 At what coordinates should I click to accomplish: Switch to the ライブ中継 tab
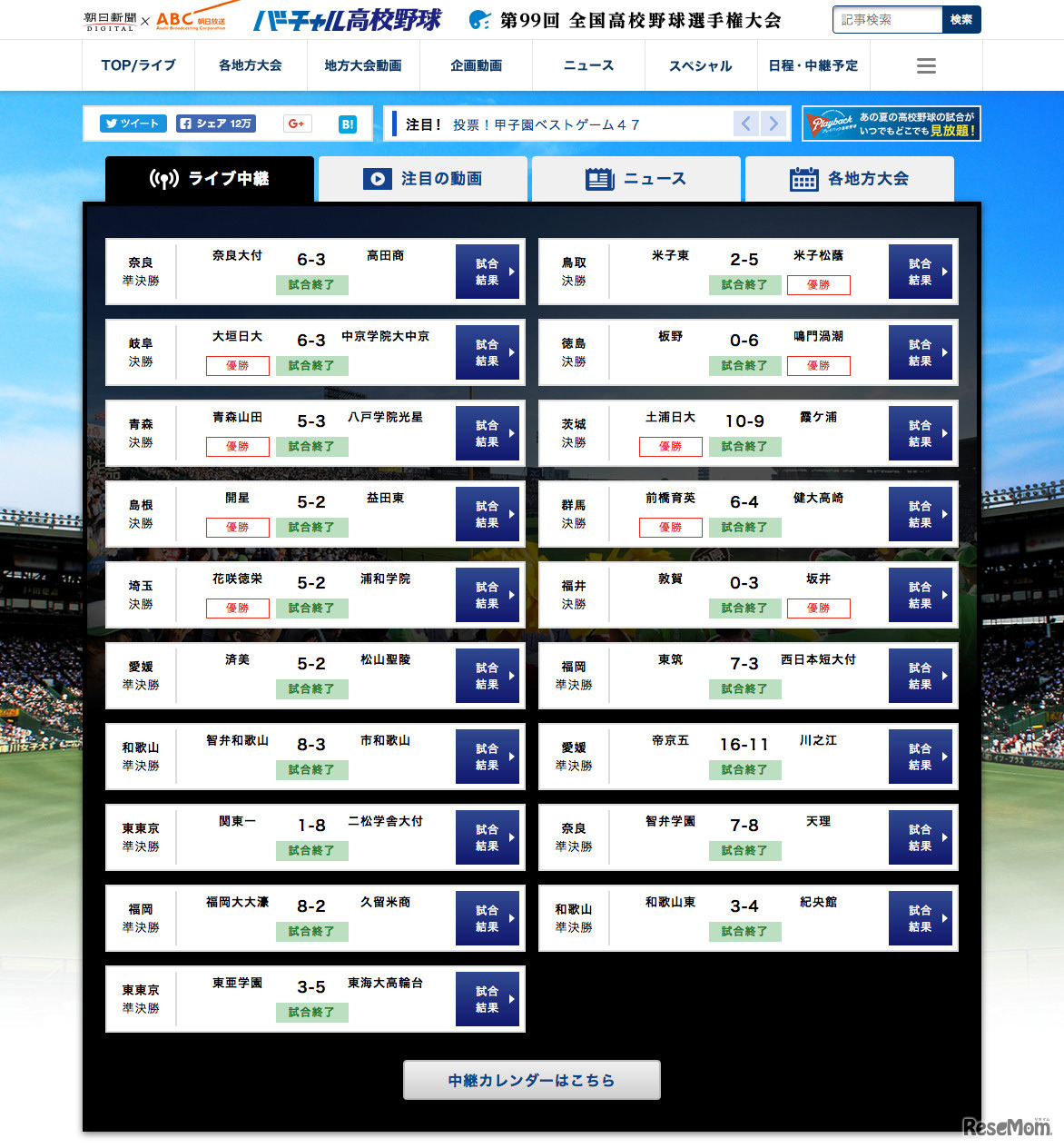(210, 179)
